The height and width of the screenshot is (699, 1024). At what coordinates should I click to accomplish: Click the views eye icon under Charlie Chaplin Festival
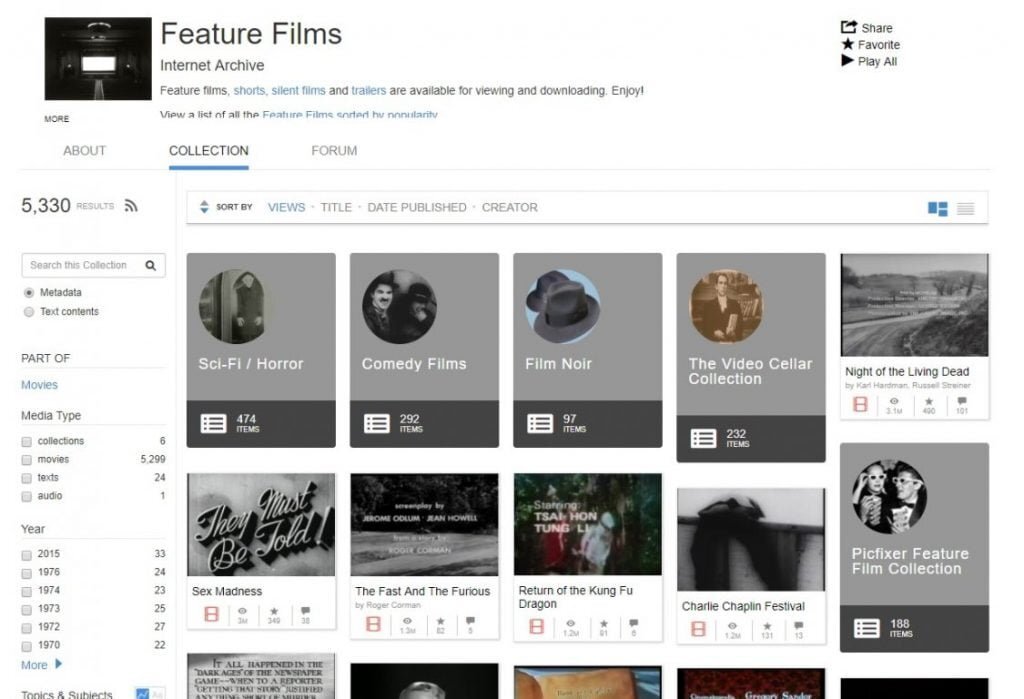point(732,626)
